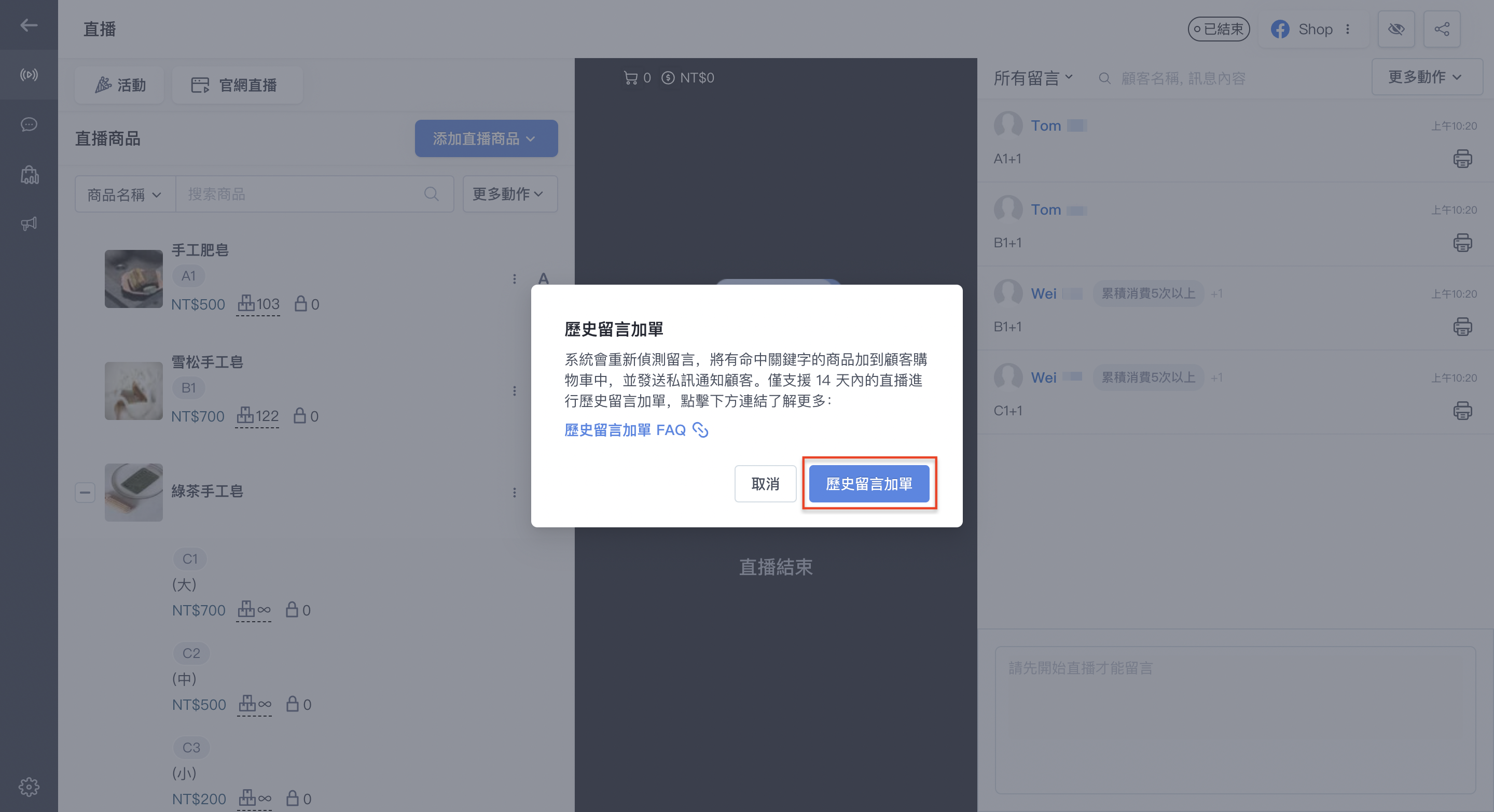Expand the 添加直播商品 dropdown button
Viewport: 1494px width, 812px height.
[486, 138]
